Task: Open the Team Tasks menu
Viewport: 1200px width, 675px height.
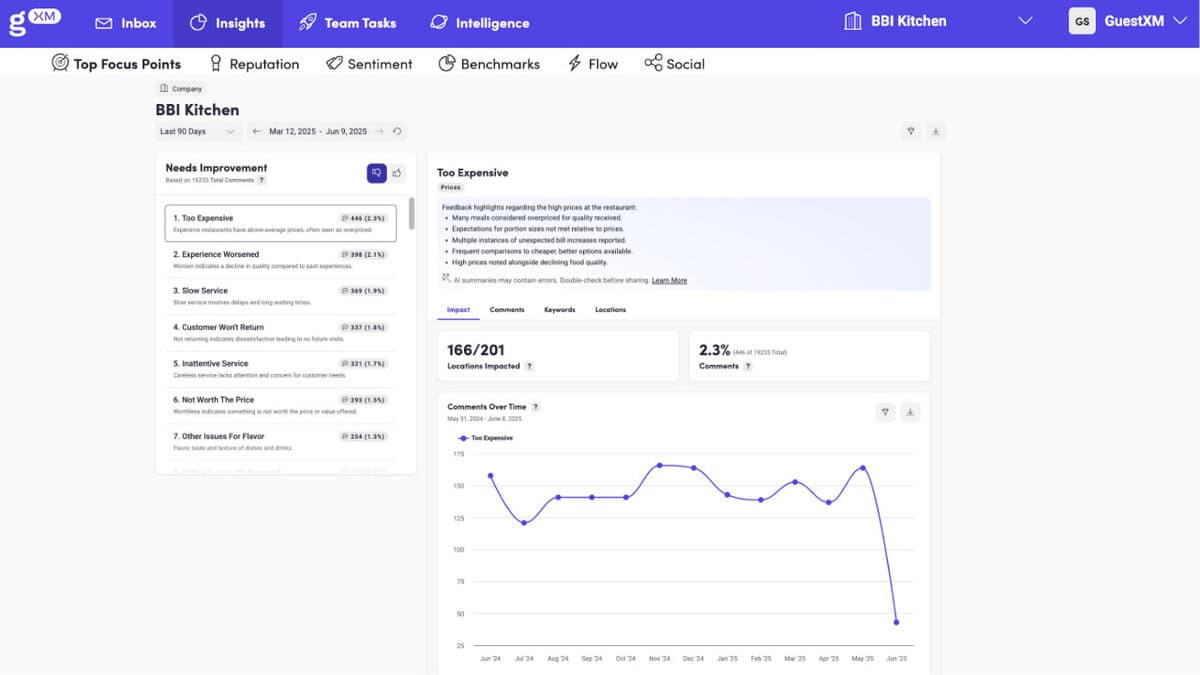Action: tap(347, 23)
